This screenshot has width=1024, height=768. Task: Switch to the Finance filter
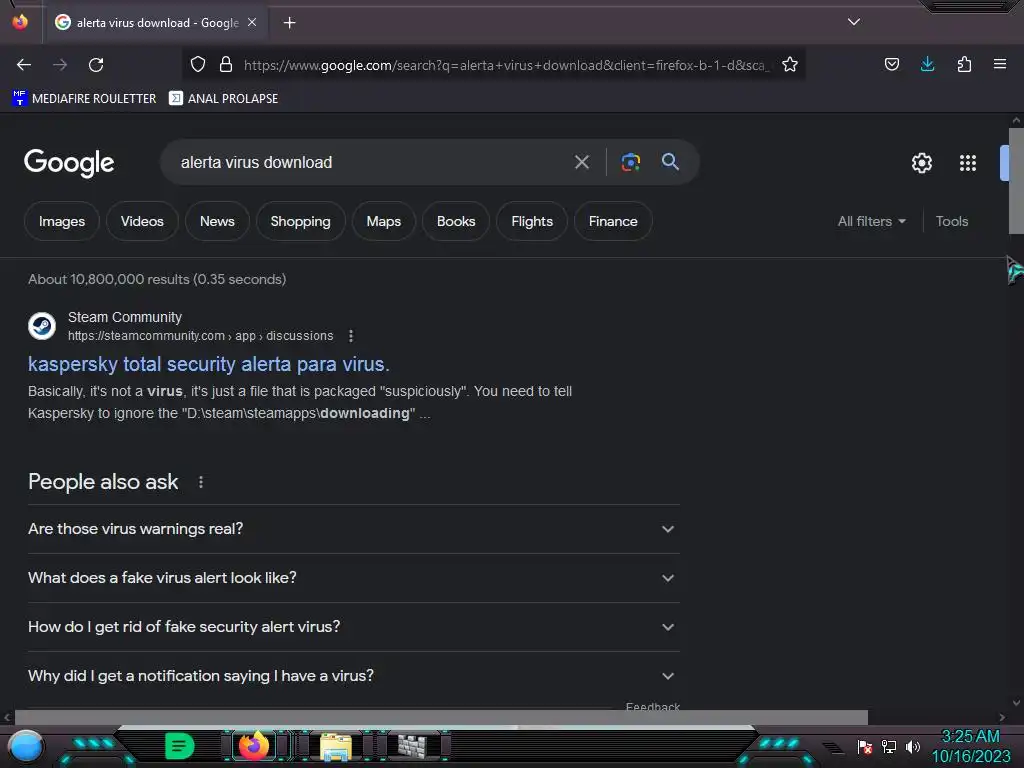click(x=613, y=221)
